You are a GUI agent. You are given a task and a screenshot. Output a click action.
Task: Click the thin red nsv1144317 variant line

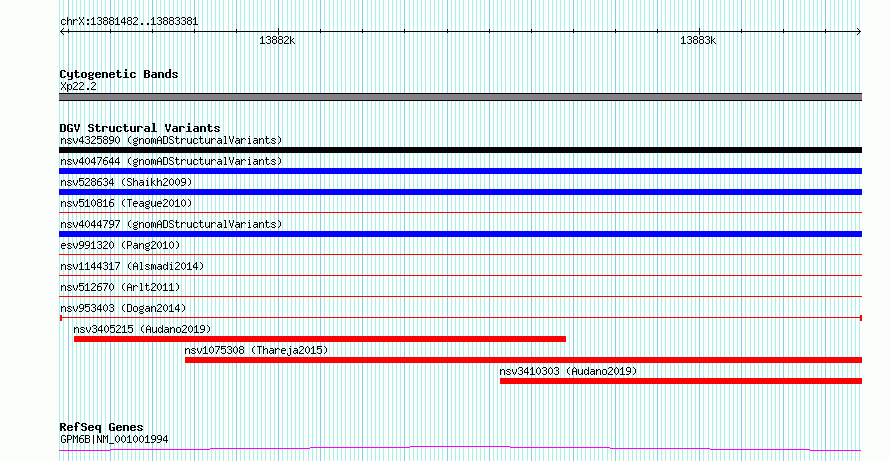(x=460, y=276)
